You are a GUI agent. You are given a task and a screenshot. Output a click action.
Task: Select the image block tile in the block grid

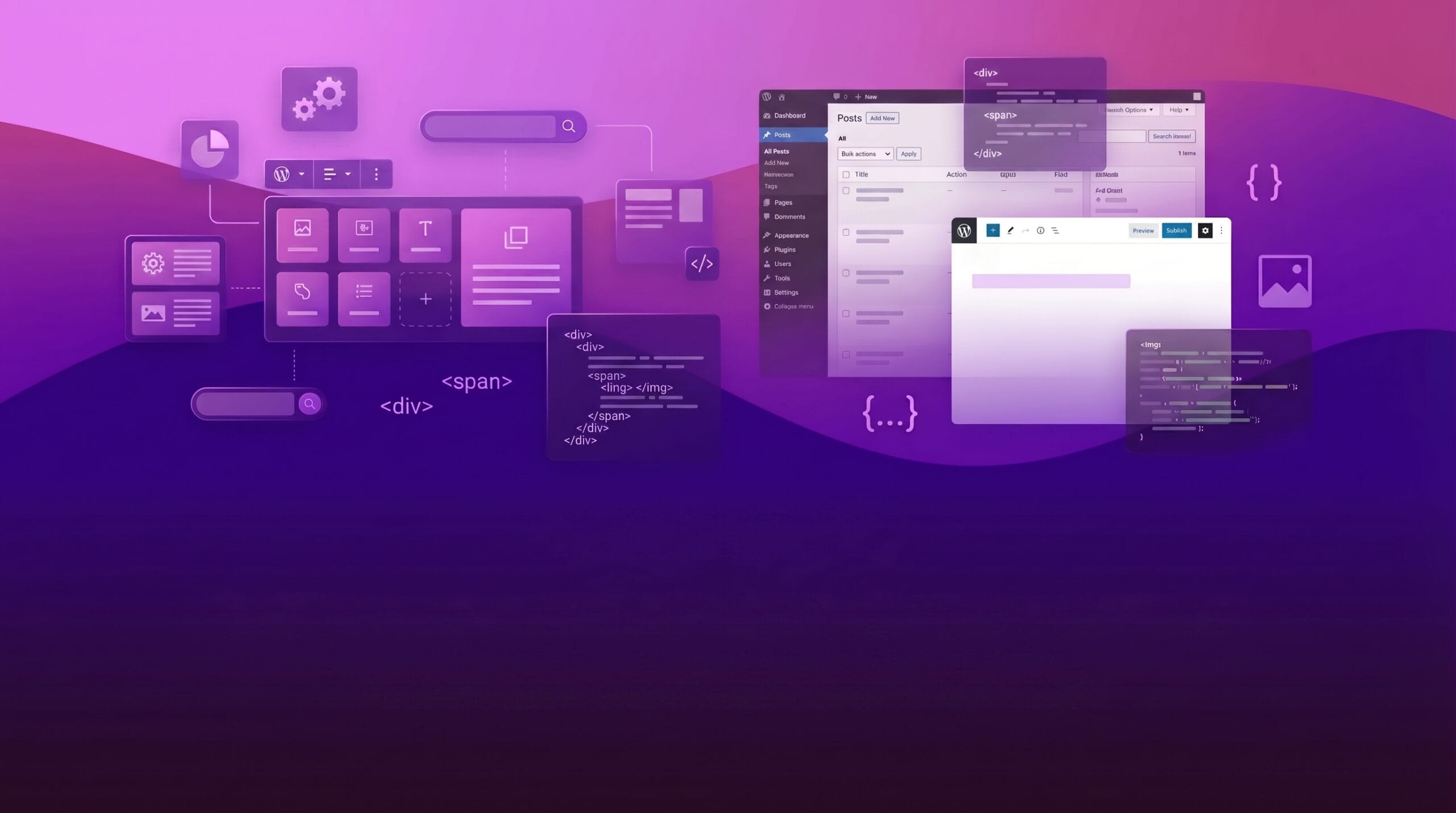coord(303,235)
